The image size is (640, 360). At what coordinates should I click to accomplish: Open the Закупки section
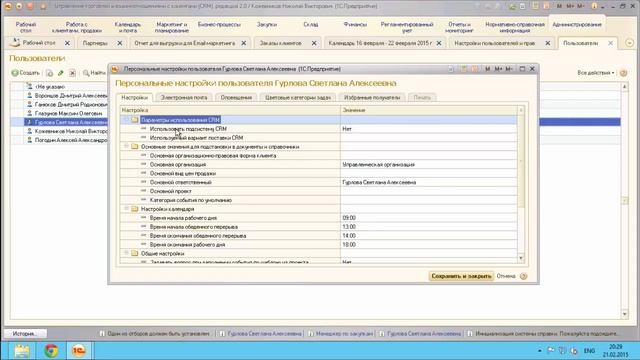click(267, 24)
